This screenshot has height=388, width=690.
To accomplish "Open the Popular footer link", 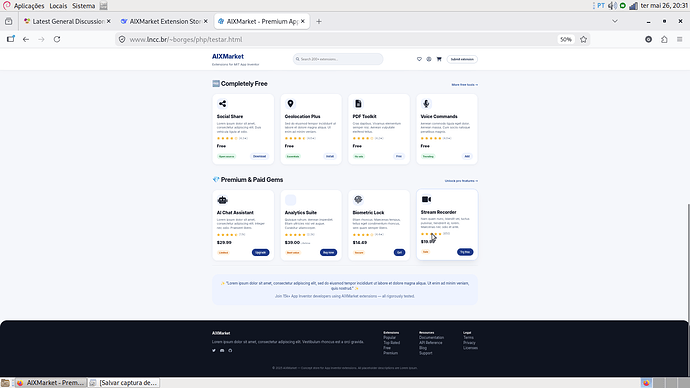I will (x=389, y=337).
